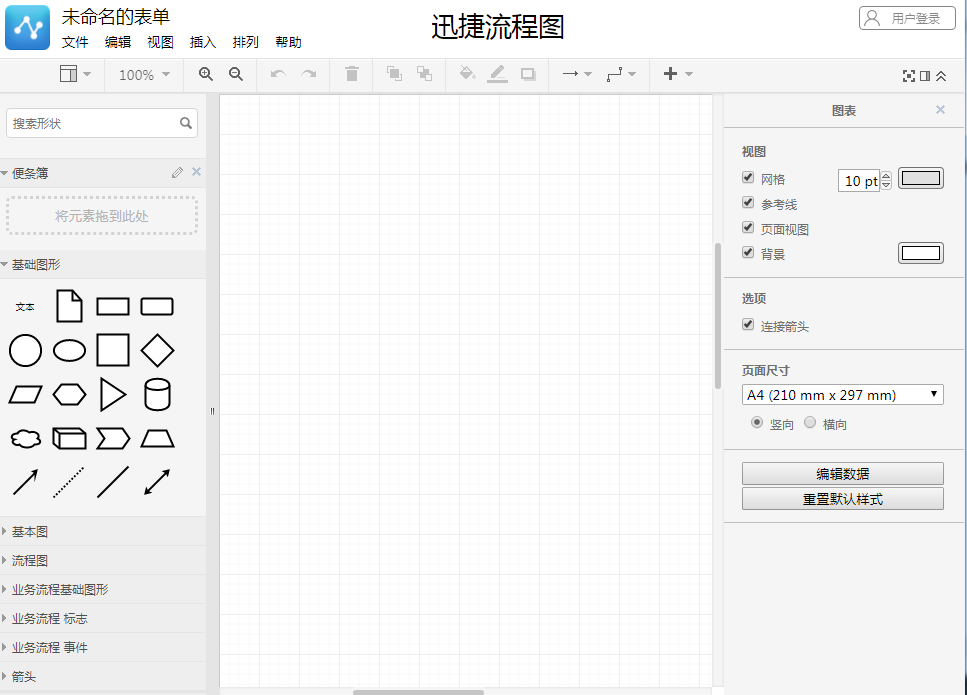Uncheck the 网格 grid checkbox
Screen dimensions: 967x695
coord(748,177)
